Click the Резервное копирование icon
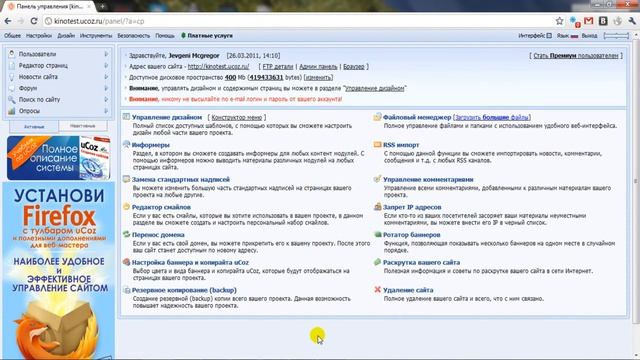This screenshot has width=640, height=360. pos(127,290)
